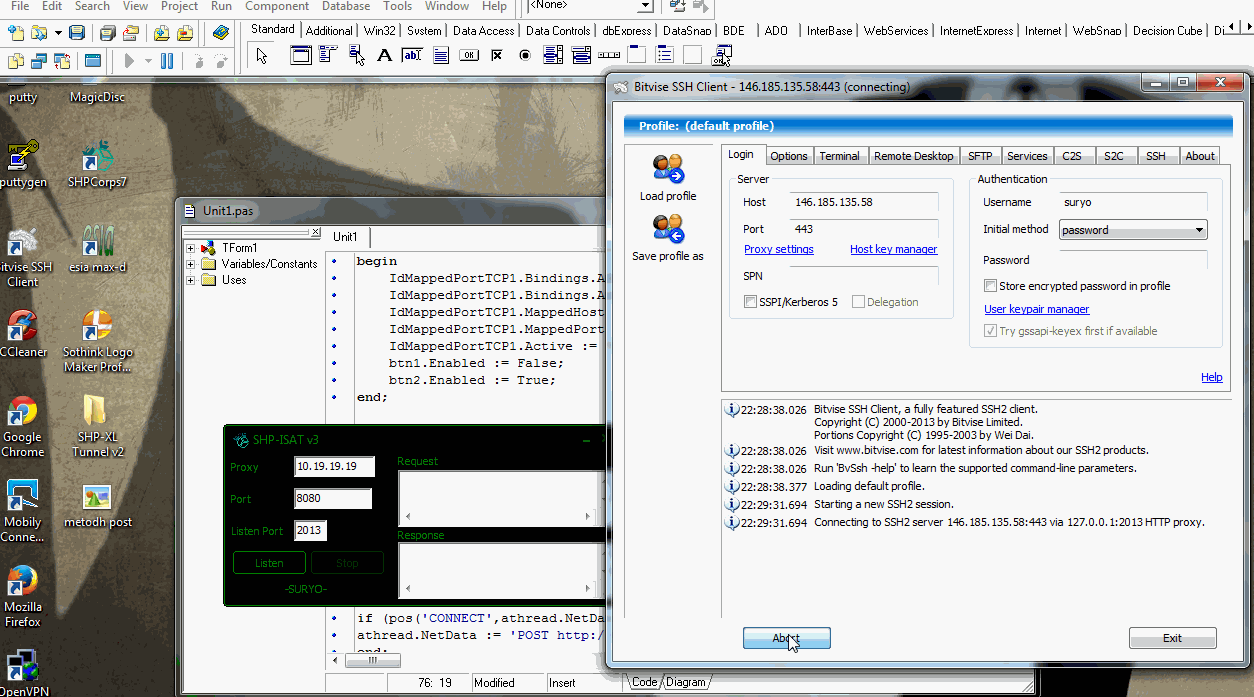Select the CheckBox component icon
This screenshot has height=697, width=1254.
(497, 55)
